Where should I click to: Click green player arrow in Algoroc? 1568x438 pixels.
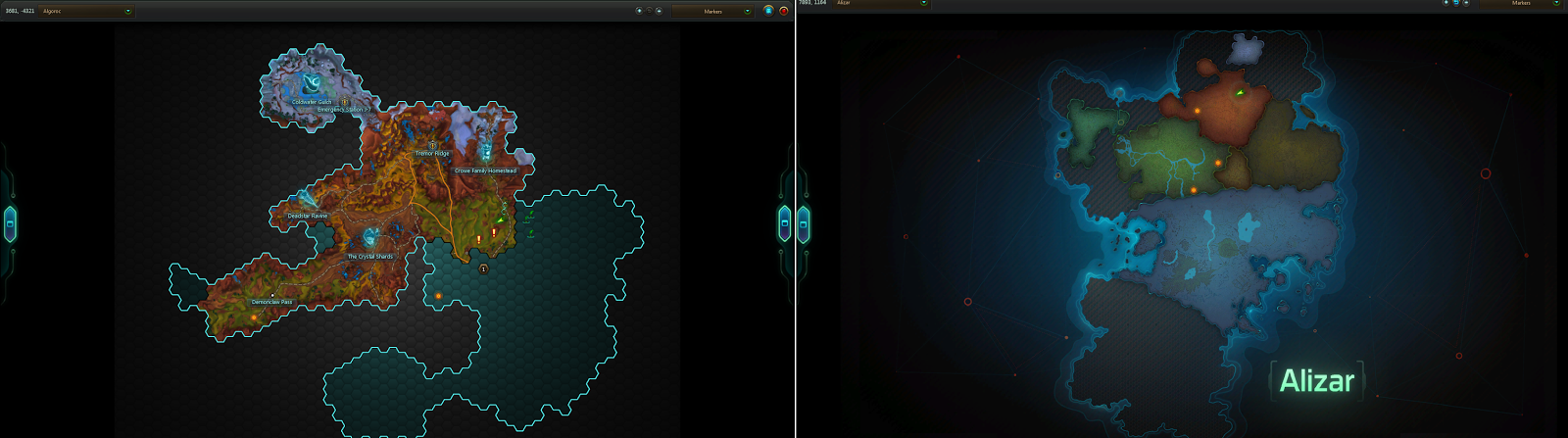[501, 219]
